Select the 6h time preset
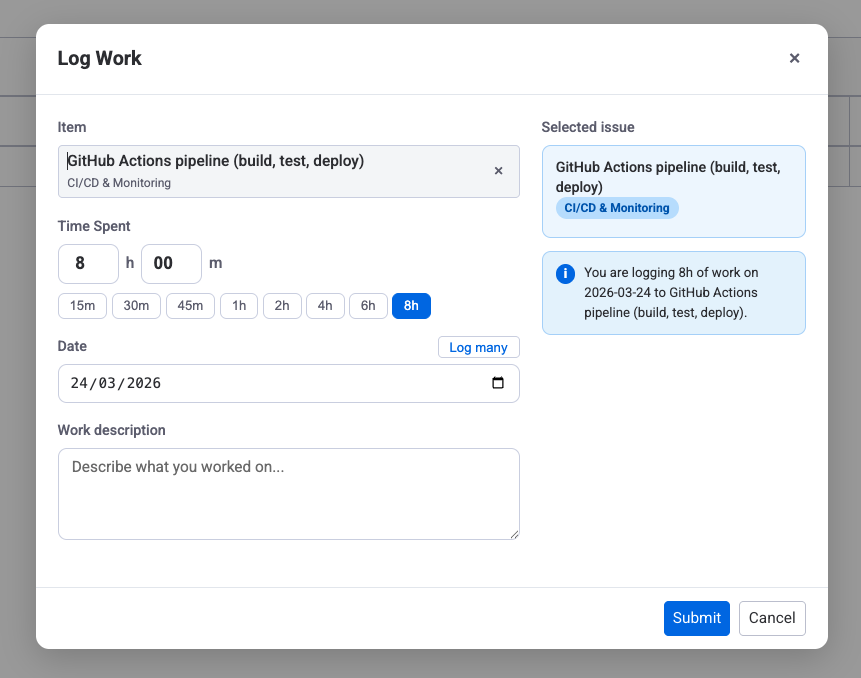The width and height of the screenshot is (861, 678). 367,305
